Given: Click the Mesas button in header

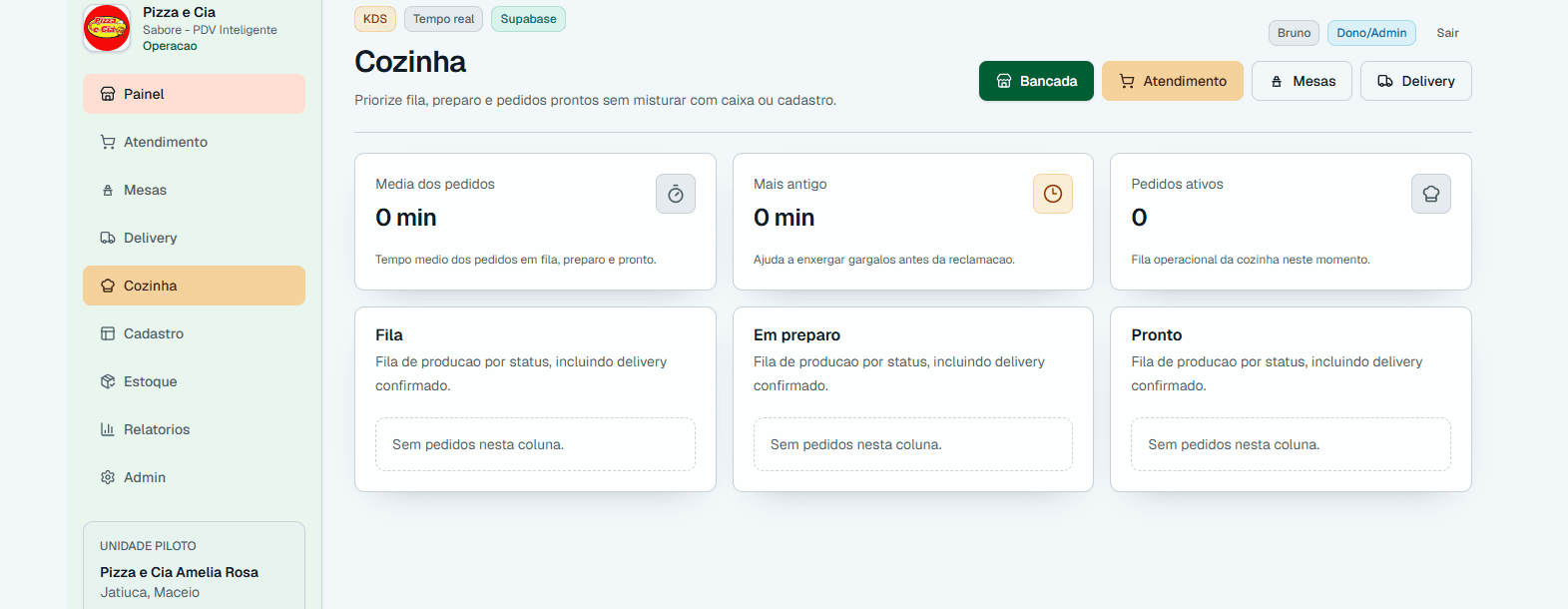Looking at the screenshot, I should 1302,81.
